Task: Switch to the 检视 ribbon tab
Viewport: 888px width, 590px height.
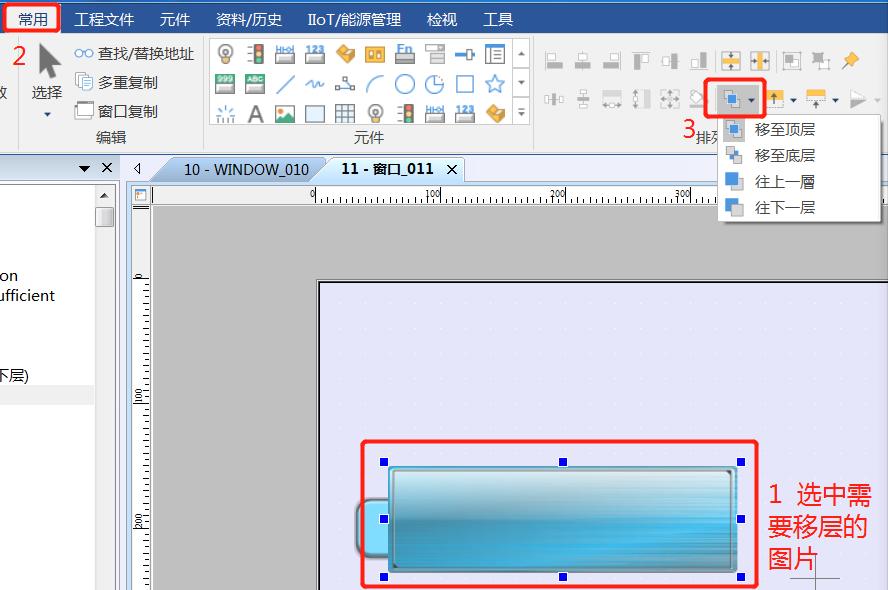Action: pos(442,19)
